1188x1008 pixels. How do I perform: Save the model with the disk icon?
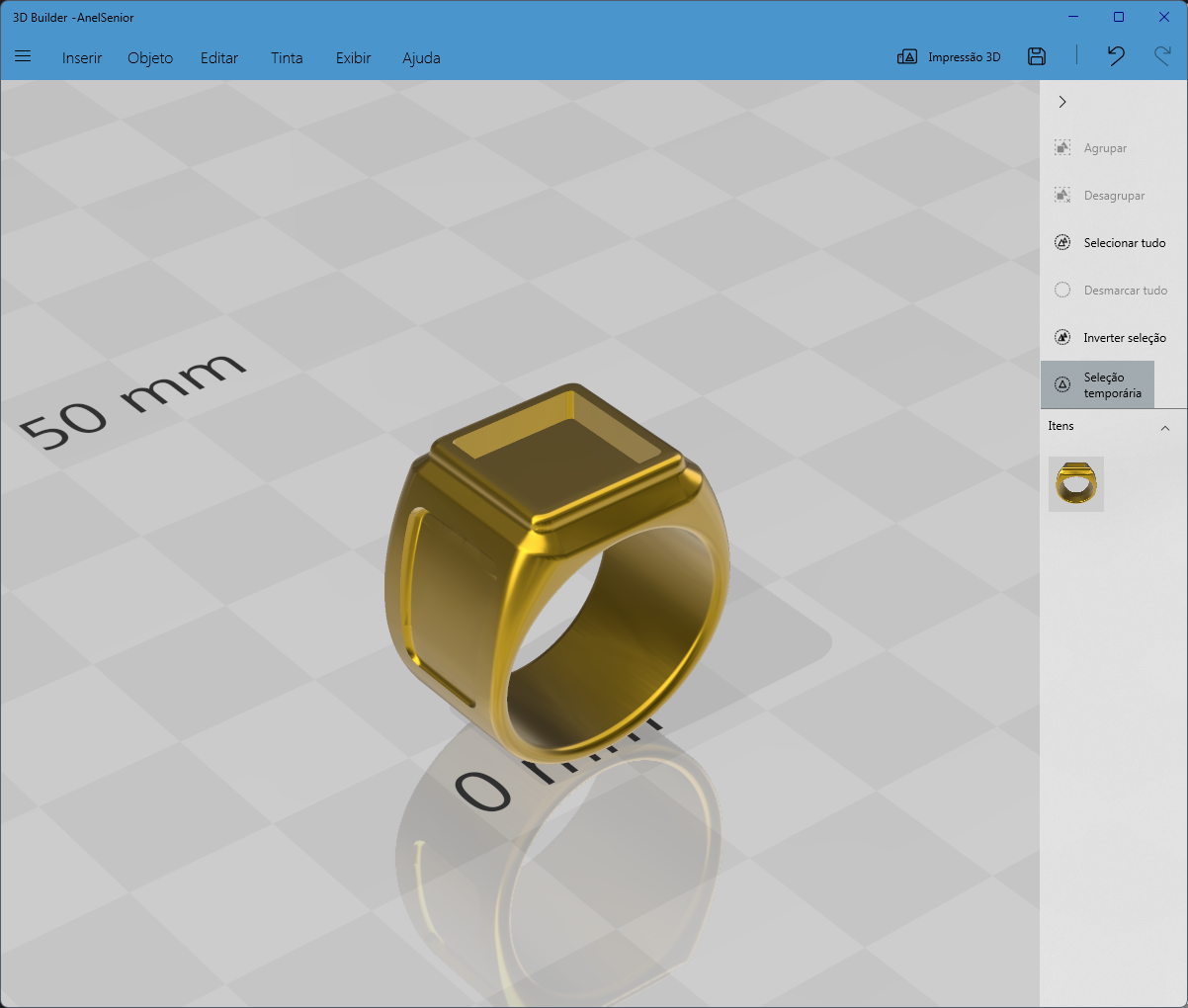(x=1037, y=56)
